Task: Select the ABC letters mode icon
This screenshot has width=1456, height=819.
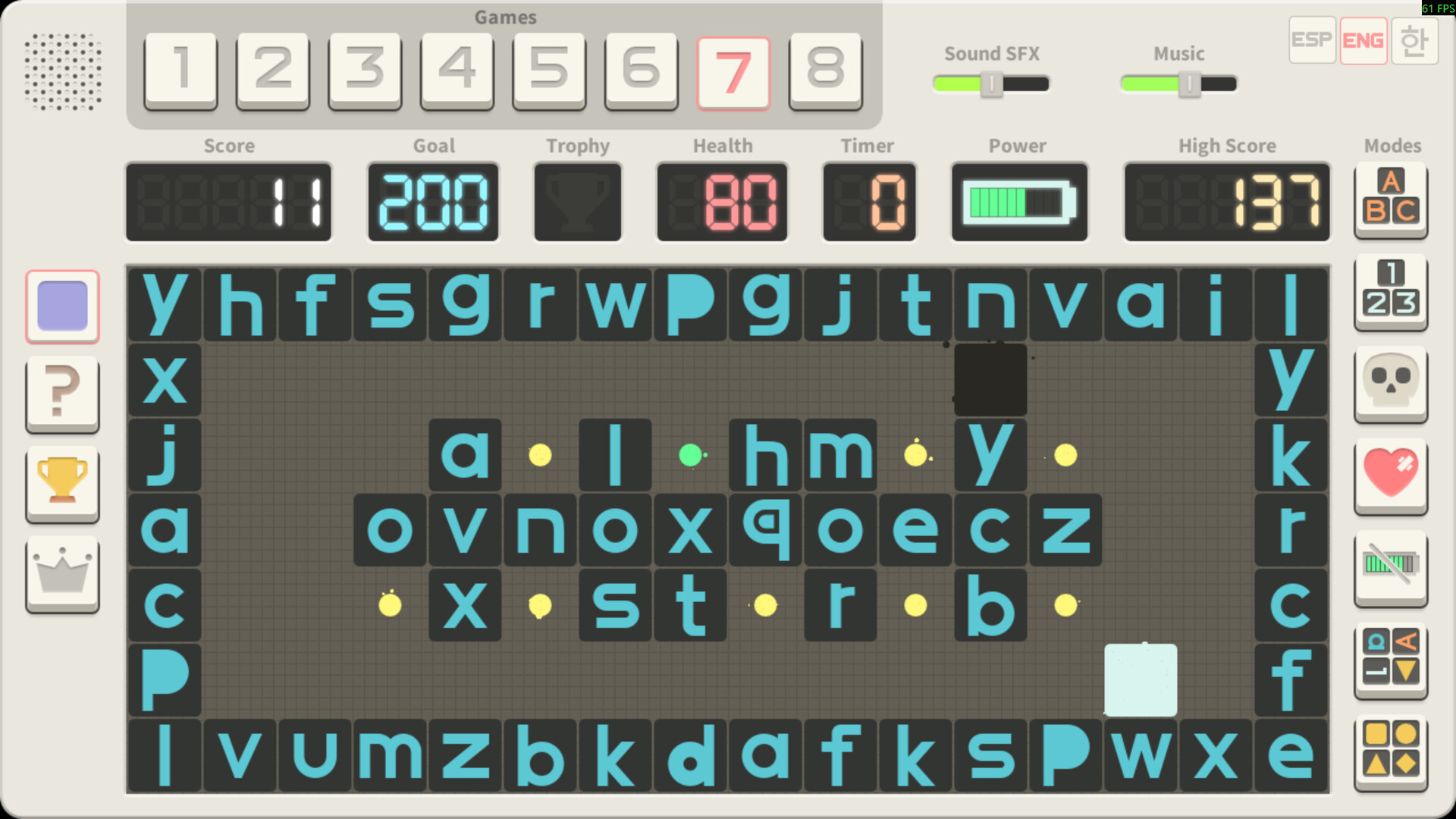Action: 1391,199
